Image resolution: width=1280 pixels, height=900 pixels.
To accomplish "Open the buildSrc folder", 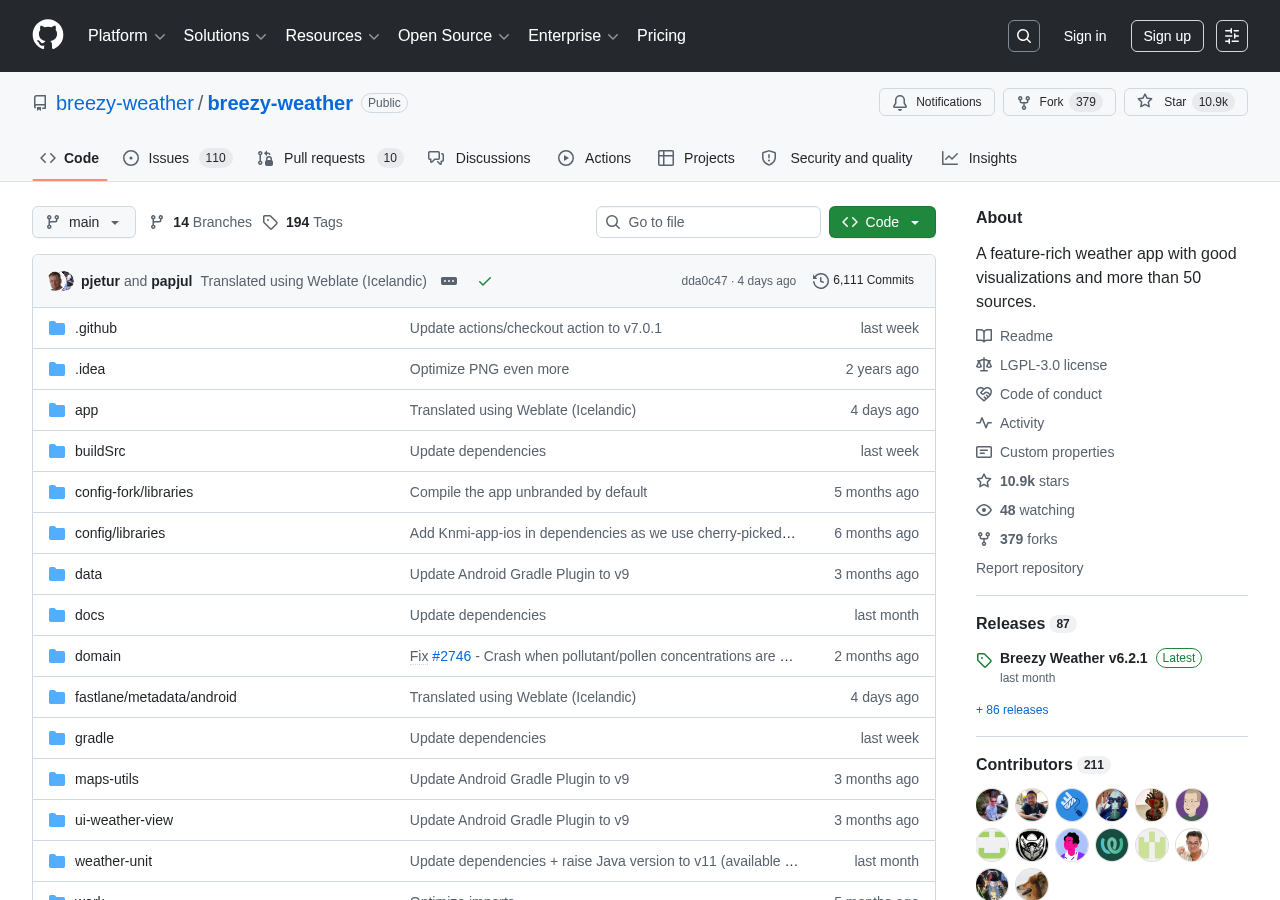I will (x=100, y=451).
